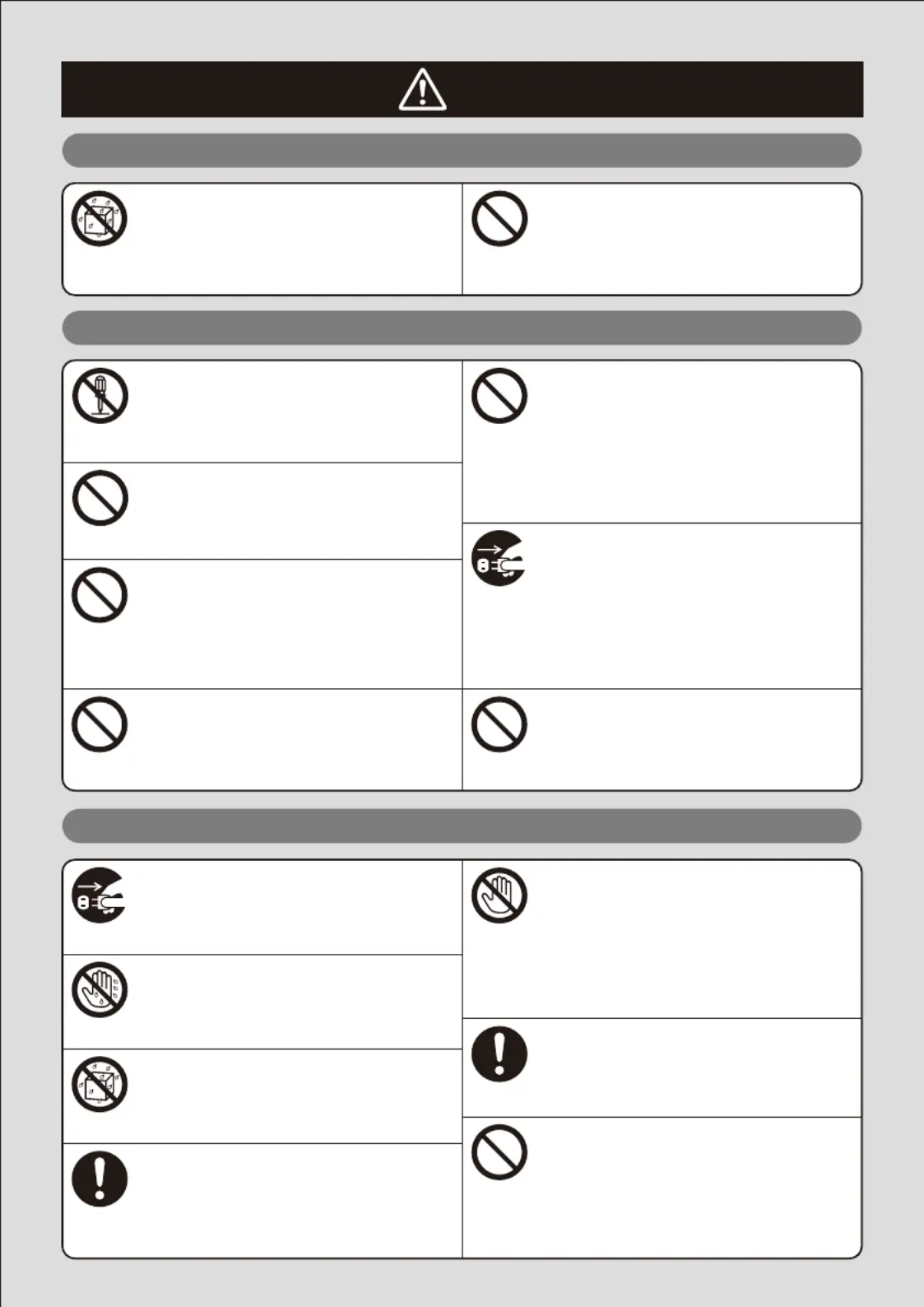
Task: Select the third gray section heading bar
Action: click(462, 826)
